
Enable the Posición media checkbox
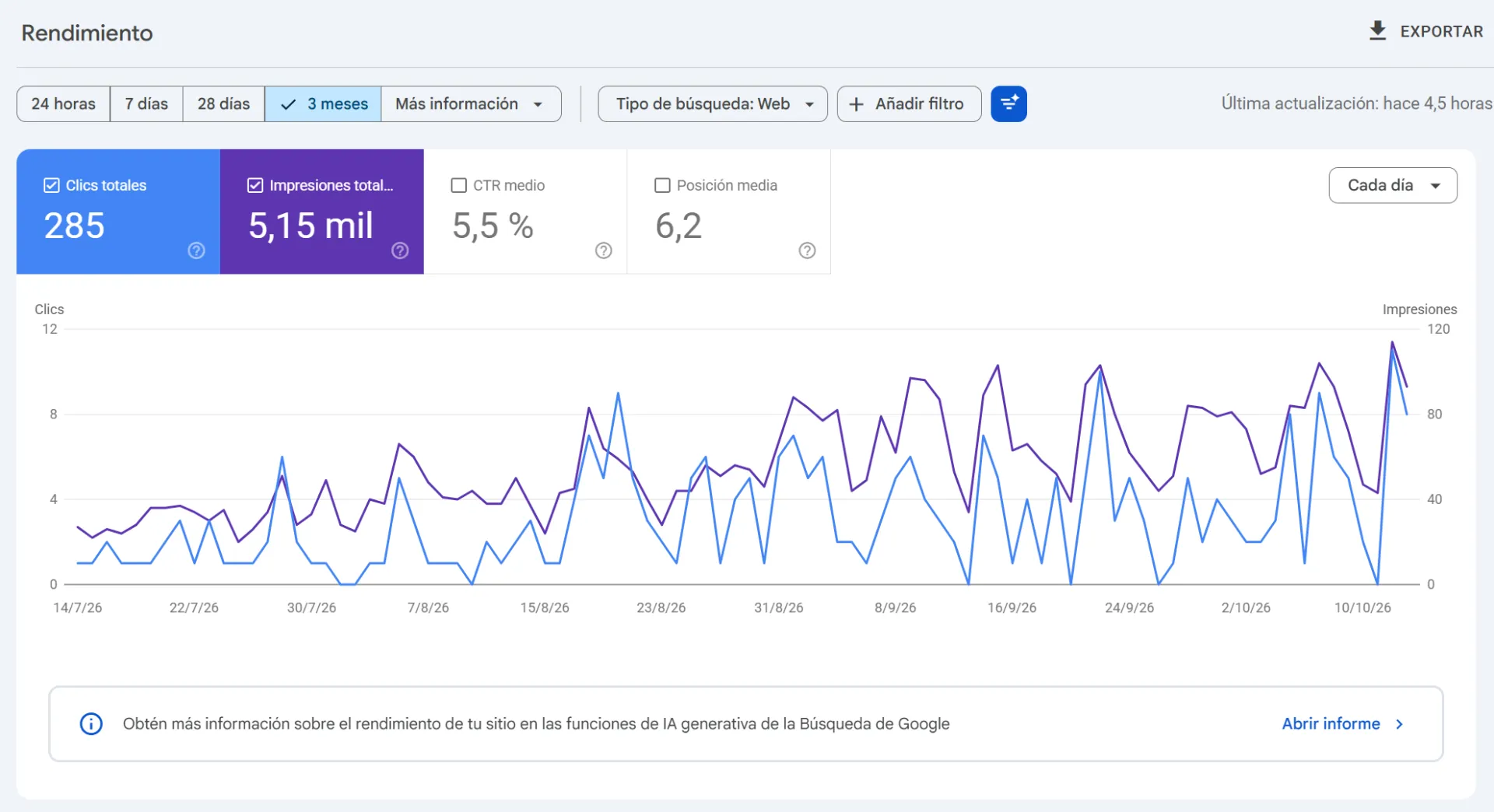click(x=662, y=185)
